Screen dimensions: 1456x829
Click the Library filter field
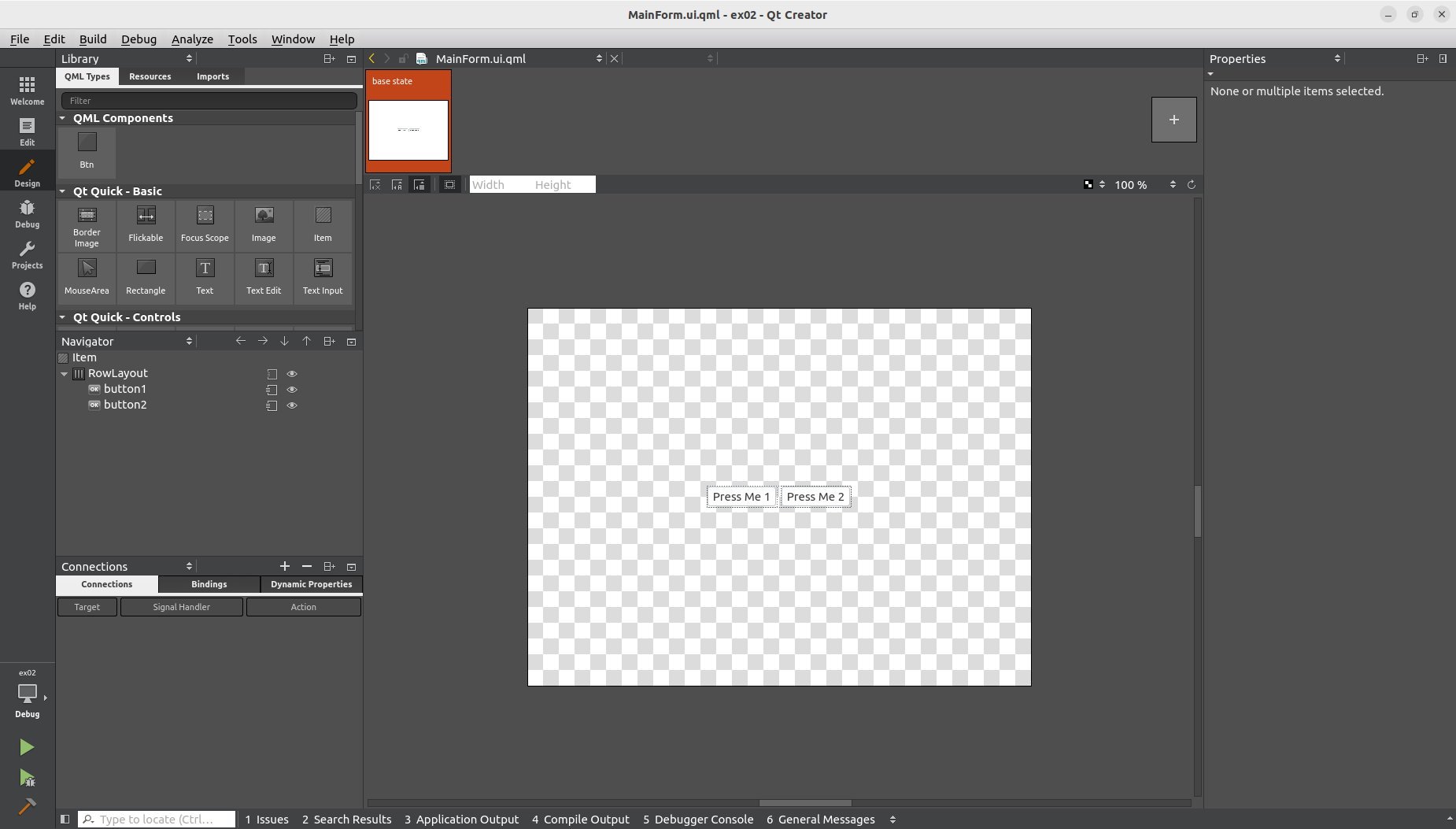coord(209,101)
